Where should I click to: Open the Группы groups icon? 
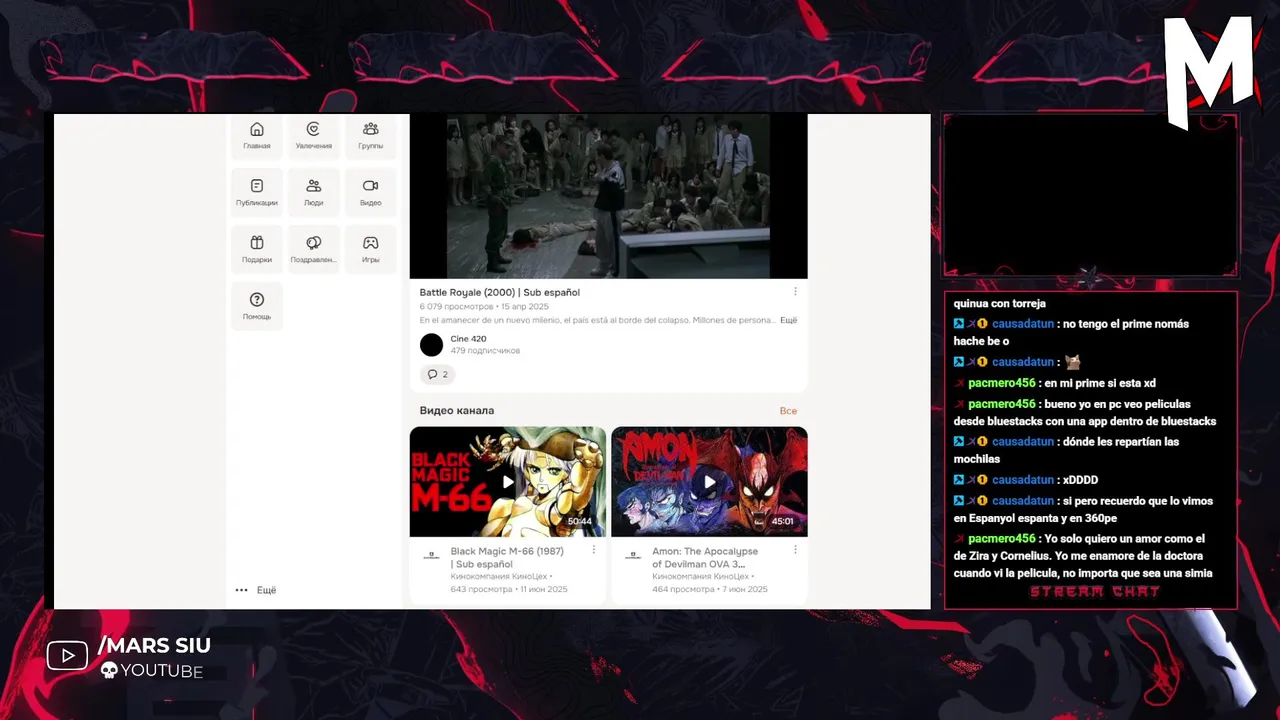click(370, 136)
